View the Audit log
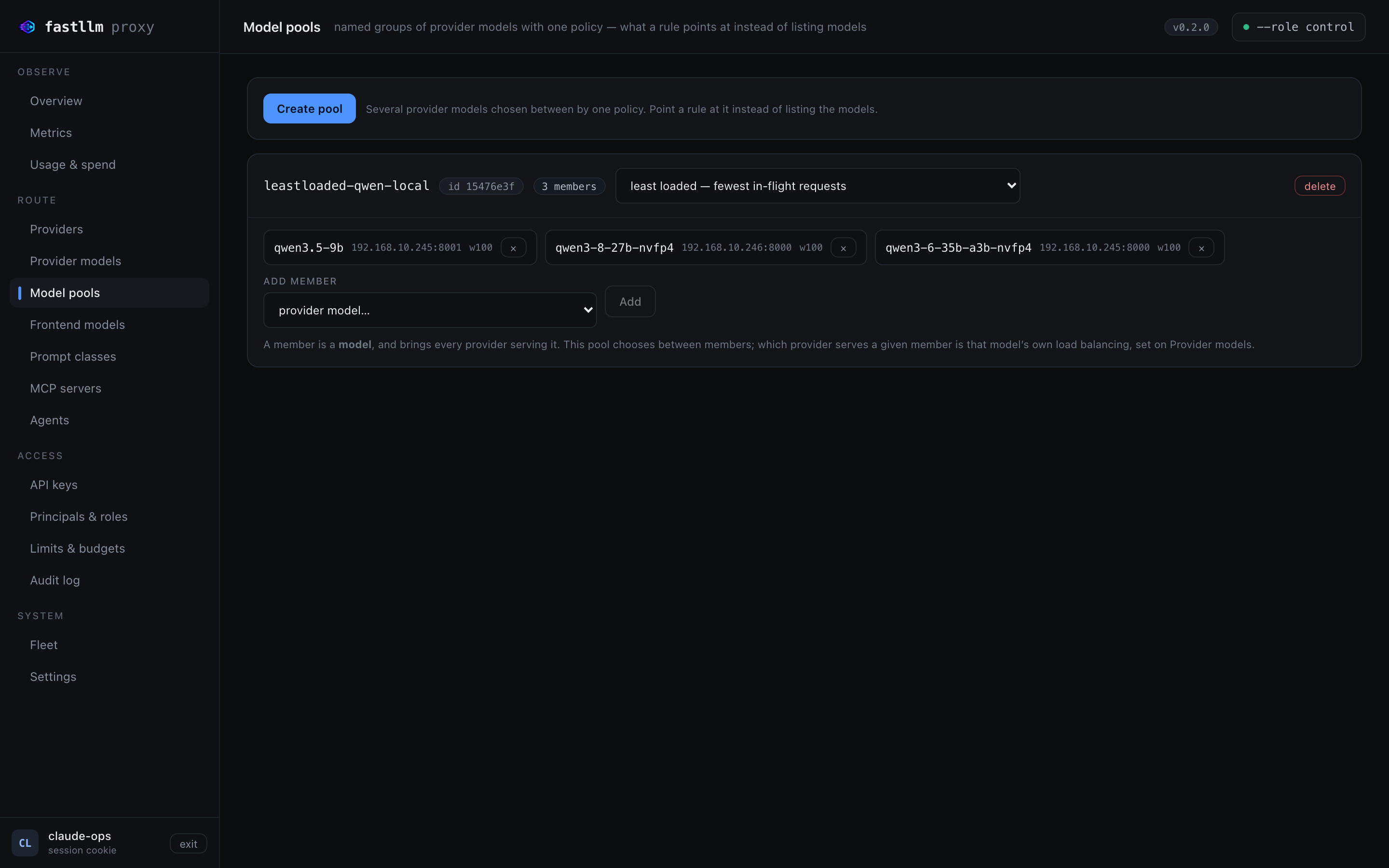 tap(109, 581)
